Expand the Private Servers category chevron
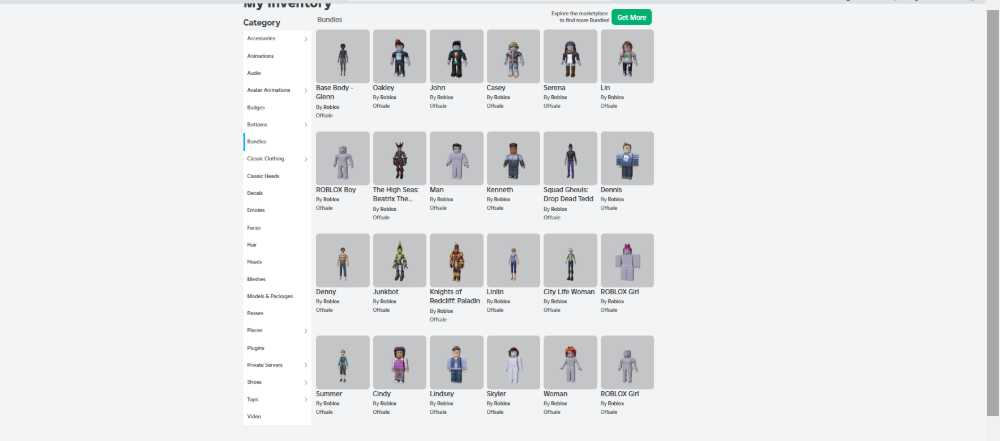 pyautogui.click(x=305, y=365)
